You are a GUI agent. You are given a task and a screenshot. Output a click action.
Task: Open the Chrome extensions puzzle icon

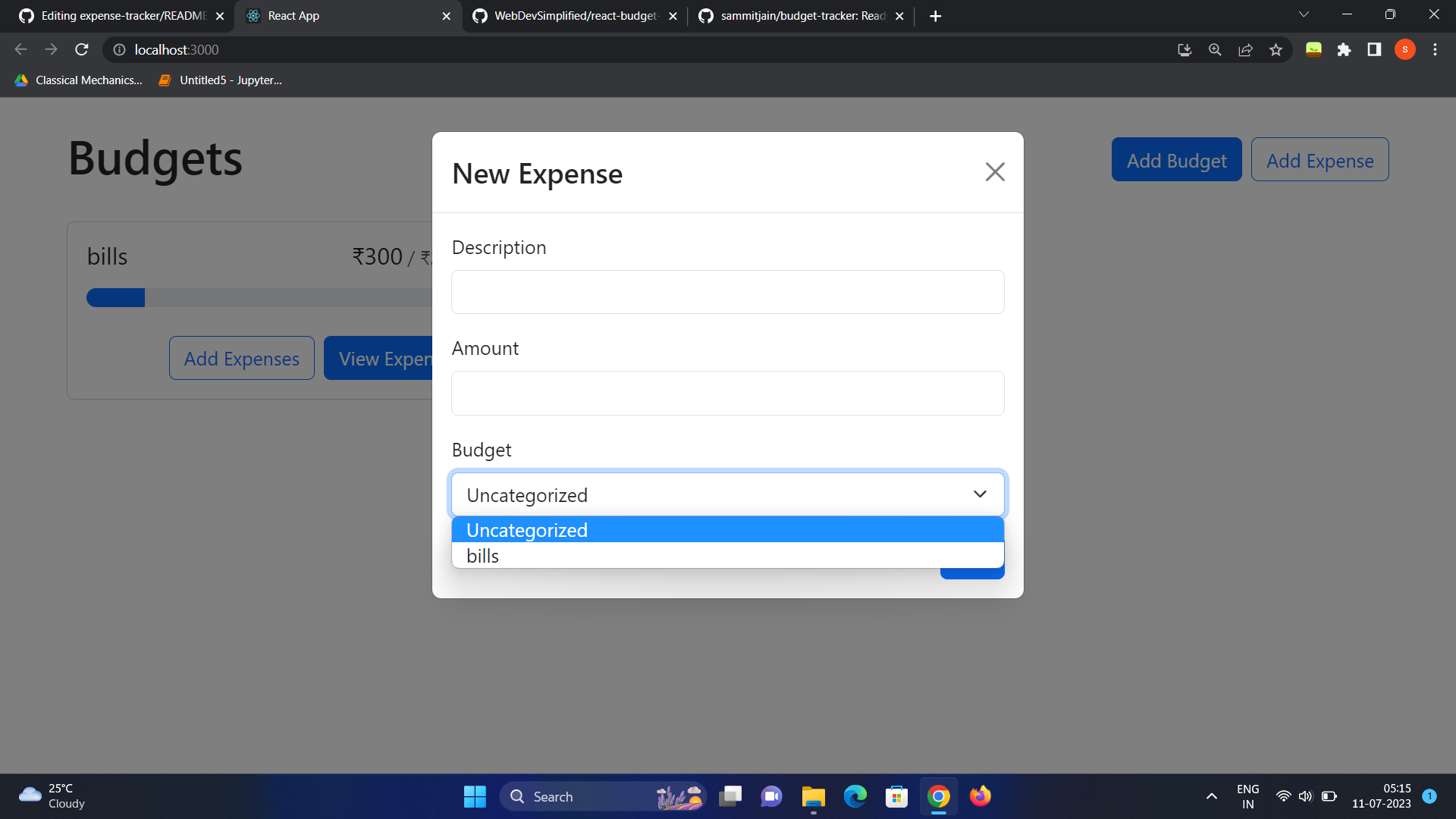coord(1345,49)
